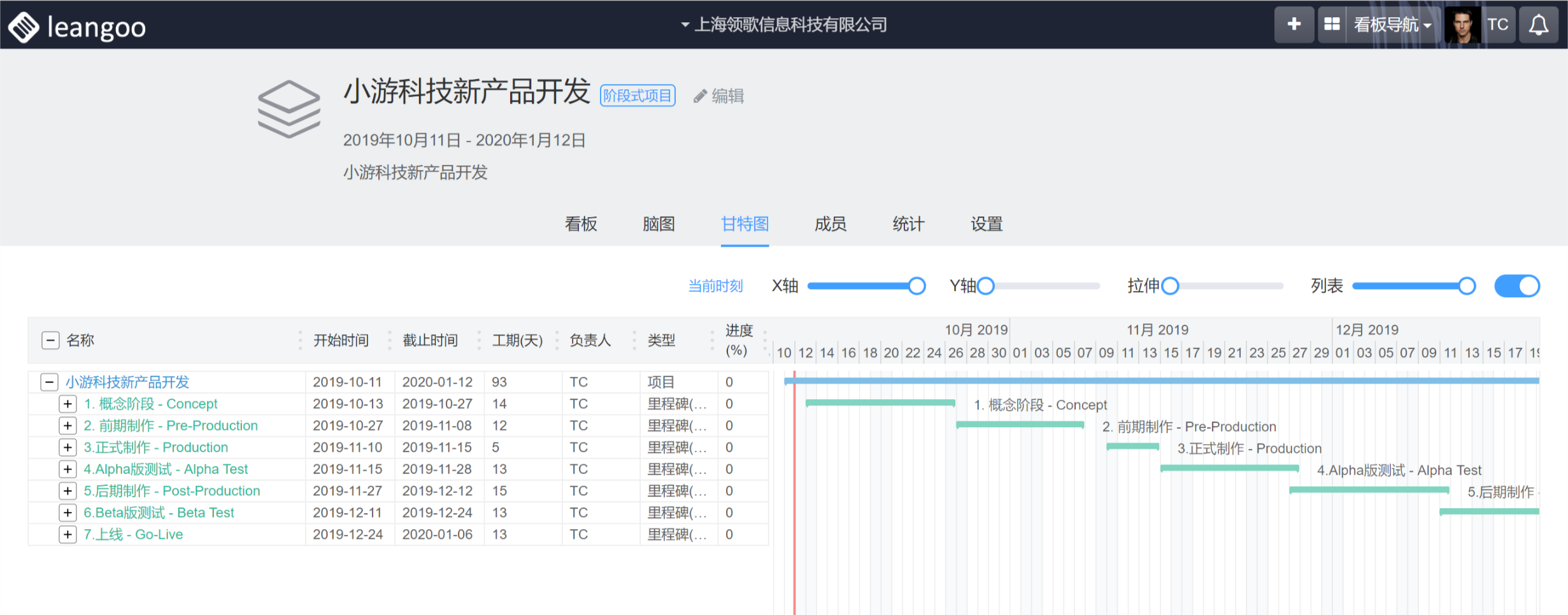This screenshot has width=1568, height=615.
Task: Open the 小游科技新产品开发 task link in list
Action: coord(127,382)
